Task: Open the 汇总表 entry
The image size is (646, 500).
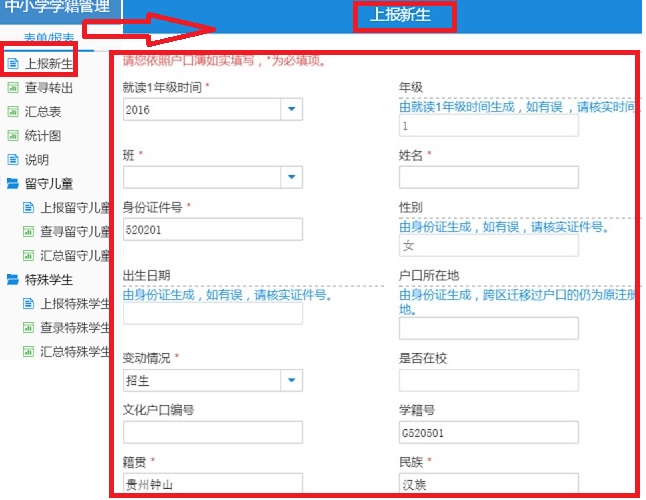Action: click(43, 112)
